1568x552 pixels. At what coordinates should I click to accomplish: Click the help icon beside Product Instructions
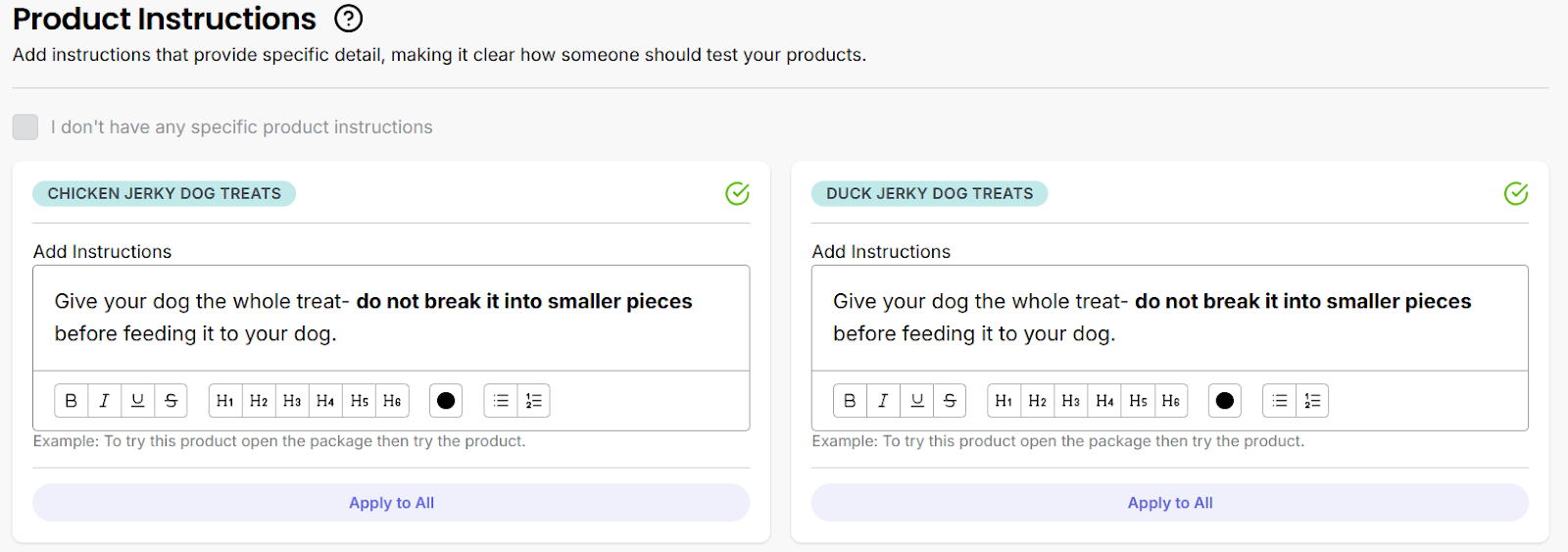(x=348, y=19)
